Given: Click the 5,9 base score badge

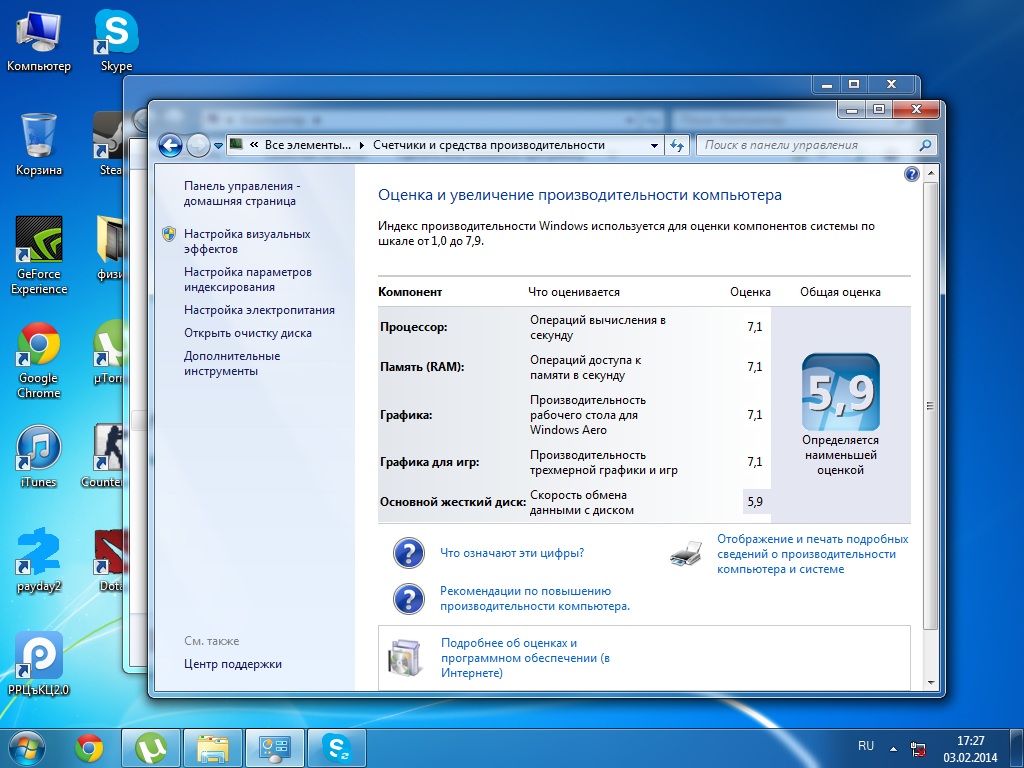Looking at the screenshot, I should pos(840,392).
